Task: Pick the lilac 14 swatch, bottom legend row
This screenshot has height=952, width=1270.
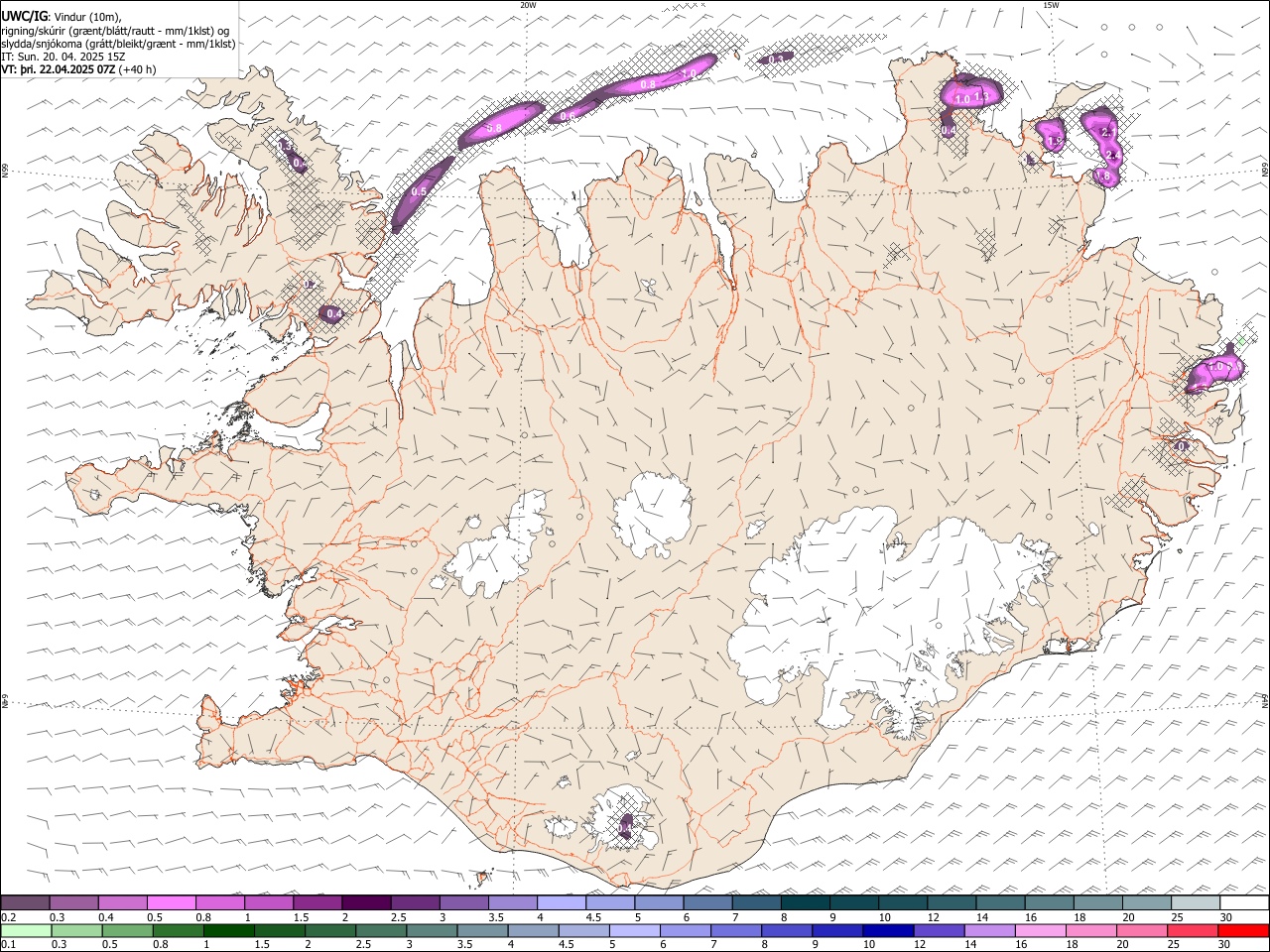Action: [989, 930]
